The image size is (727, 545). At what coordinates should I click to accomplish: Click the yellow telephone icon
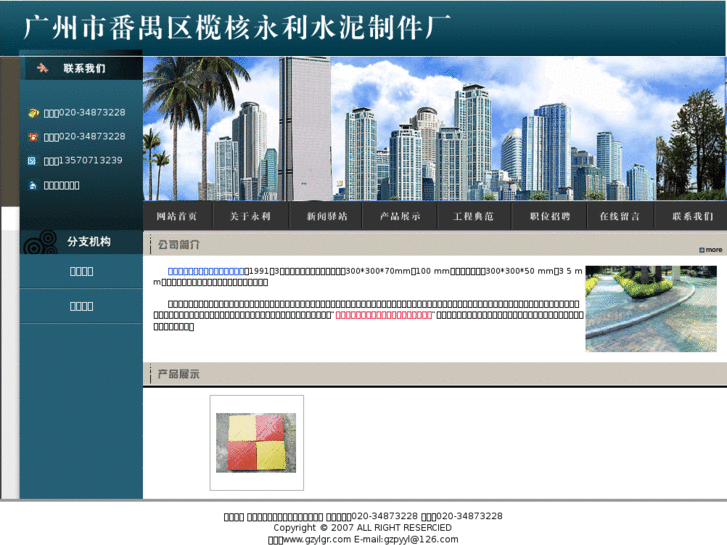pyautogui.click(x=33, y=113)
